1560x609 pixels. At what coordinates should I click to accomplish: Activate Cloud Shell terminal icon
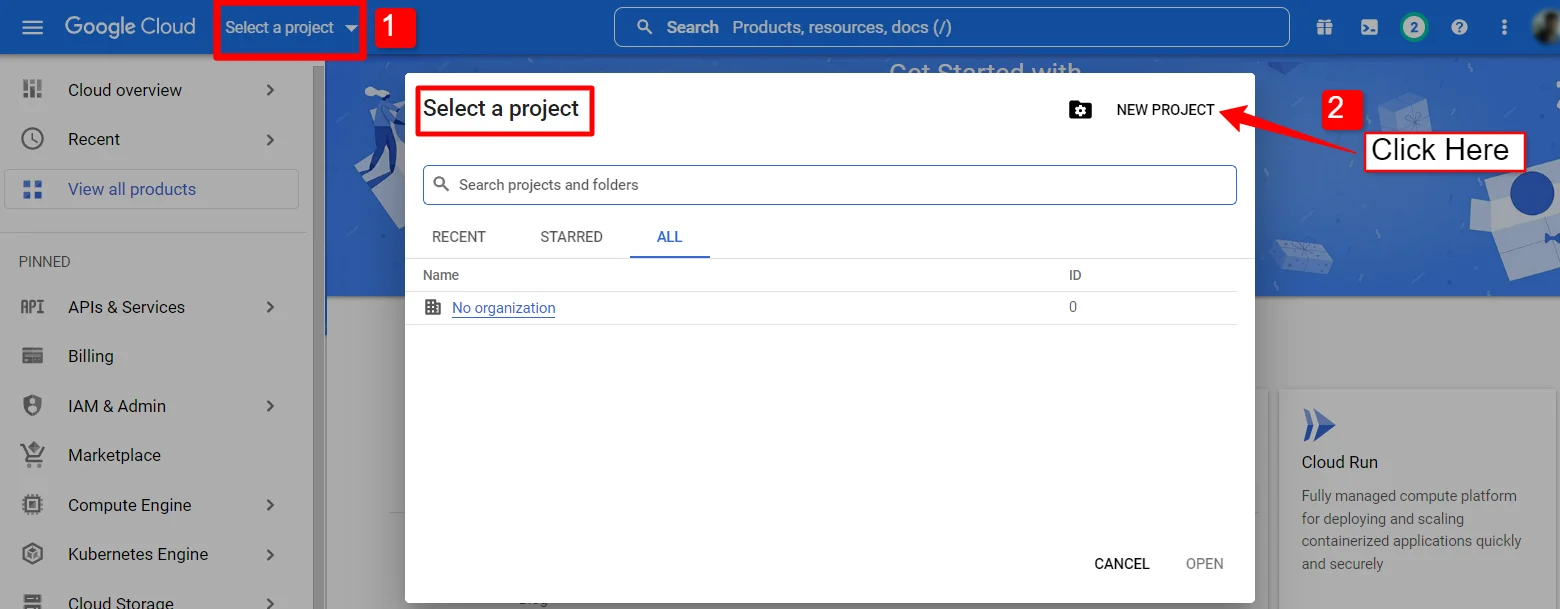coord(1369,27)
